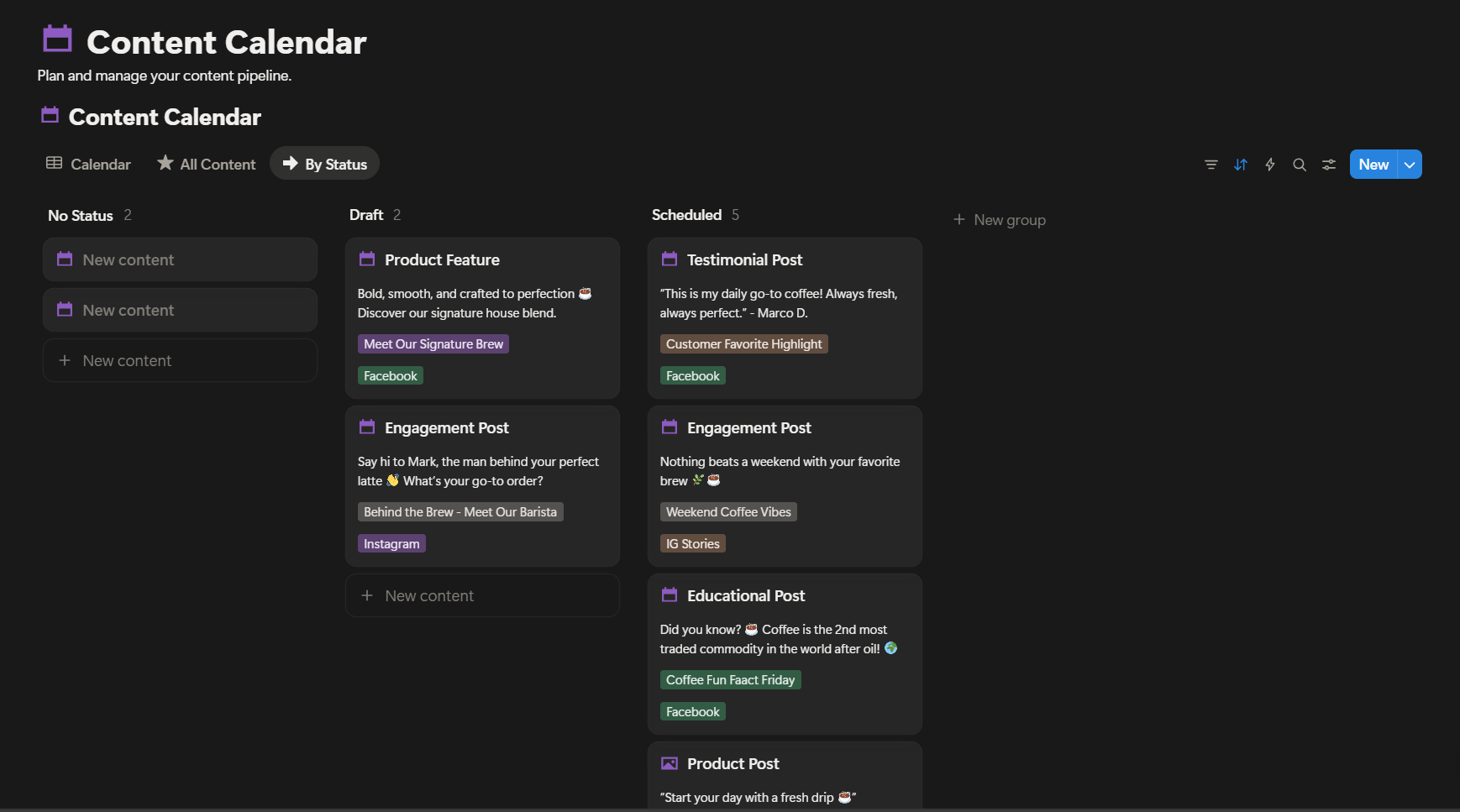Open view settings with the sliders icon
This screenshot has width=1460, height=812.
(x=1328, y=165)
